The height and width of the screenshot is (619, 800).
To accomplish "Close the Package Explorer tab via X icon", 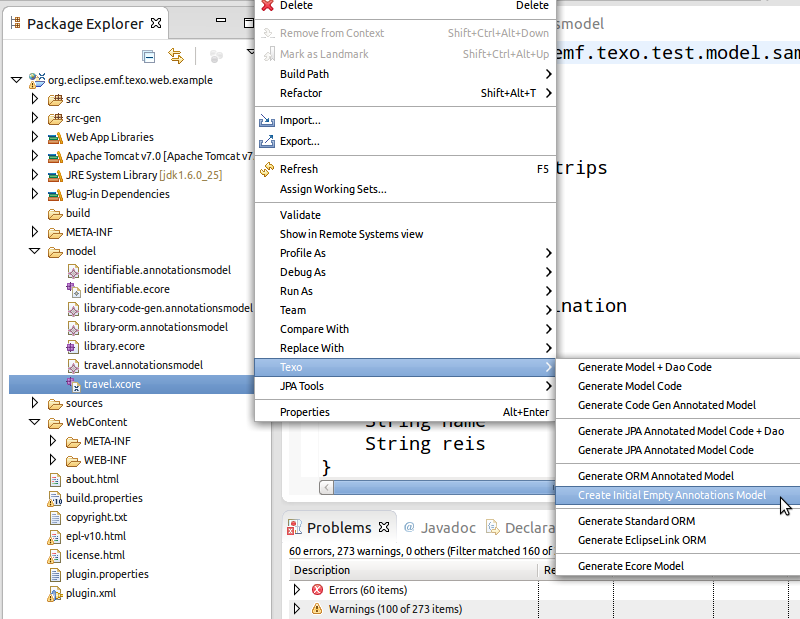I will click(x=156, y=23).
